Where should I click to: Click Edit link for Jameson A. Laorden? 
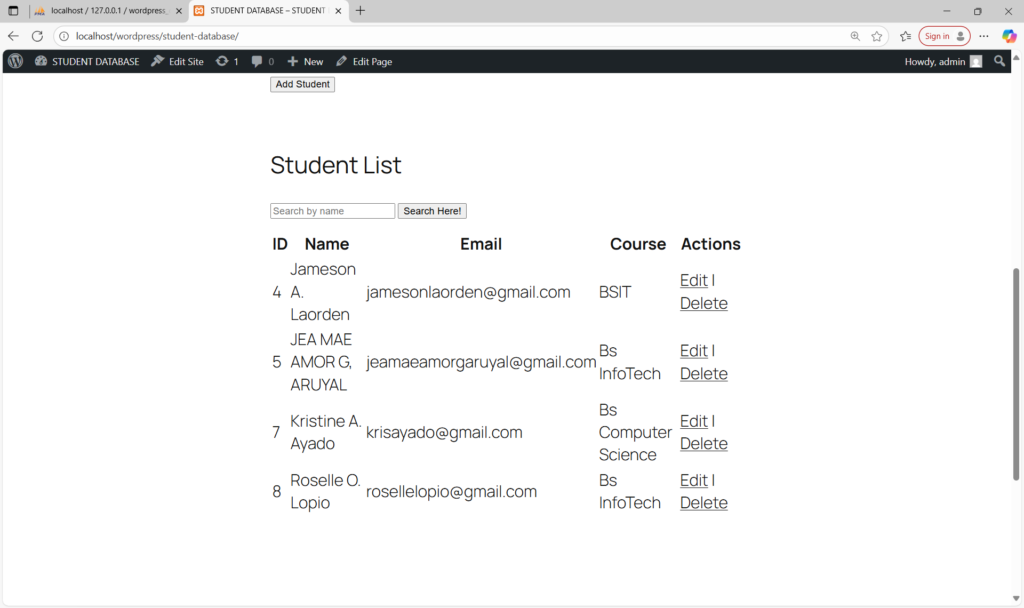[x=693, y=280]
